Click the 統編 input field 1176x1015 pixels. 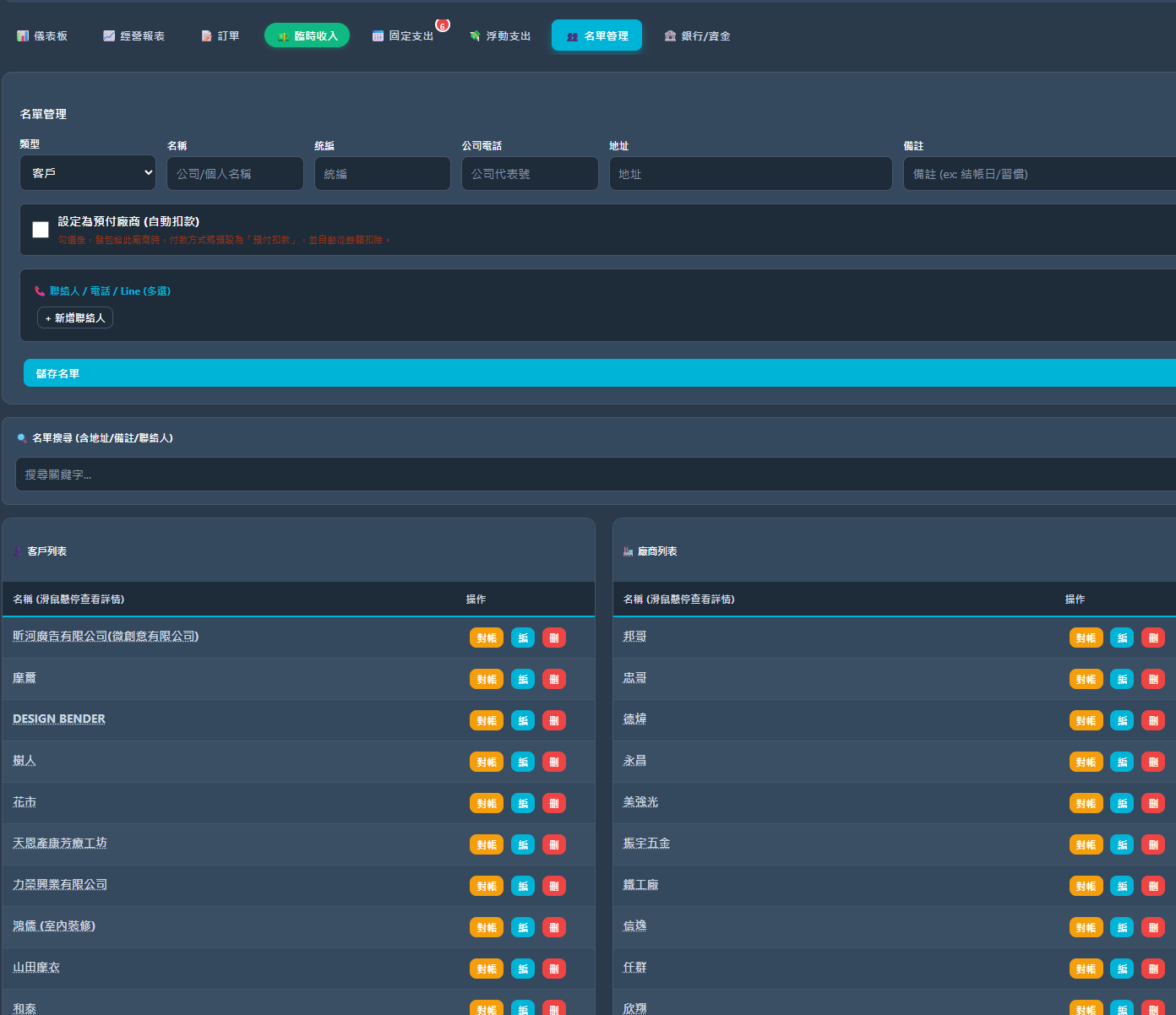pos(383,174)
